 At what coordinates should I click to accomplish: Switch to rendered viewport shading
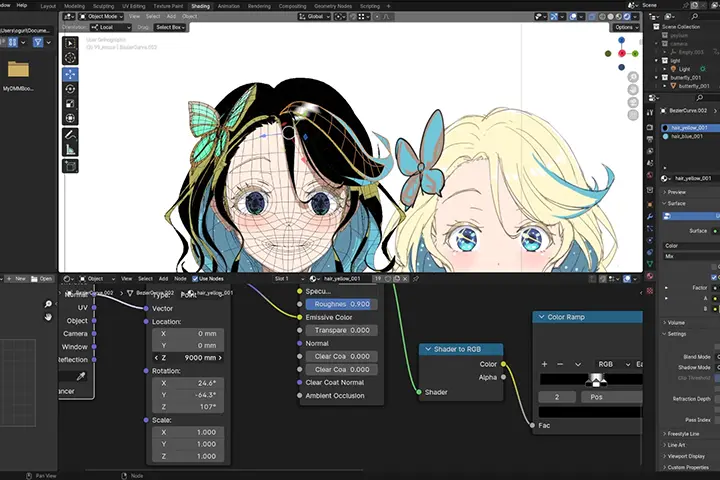(x=627, y=17)
